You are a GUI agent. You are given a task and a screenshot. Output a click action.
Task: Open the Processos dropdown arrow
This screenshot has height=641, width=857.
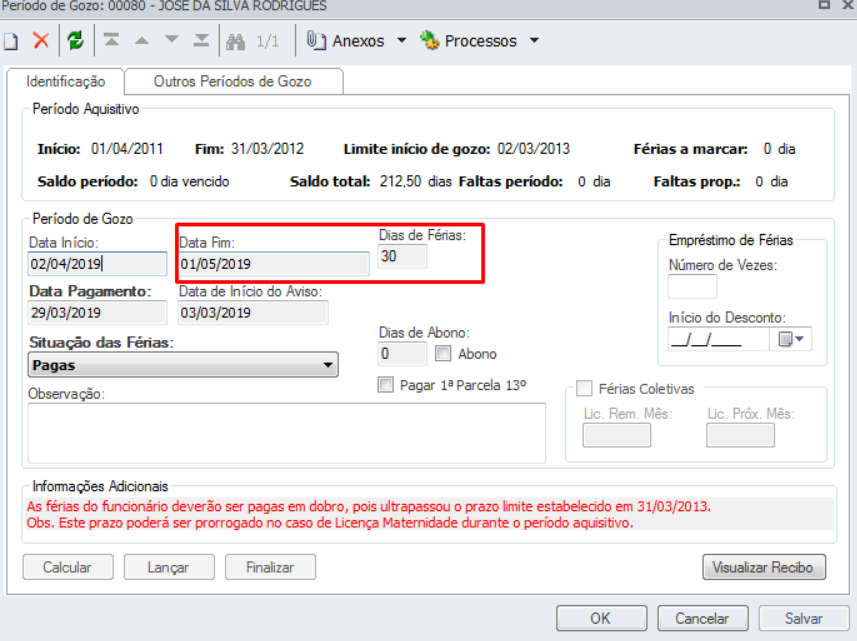tap(535, 40)
